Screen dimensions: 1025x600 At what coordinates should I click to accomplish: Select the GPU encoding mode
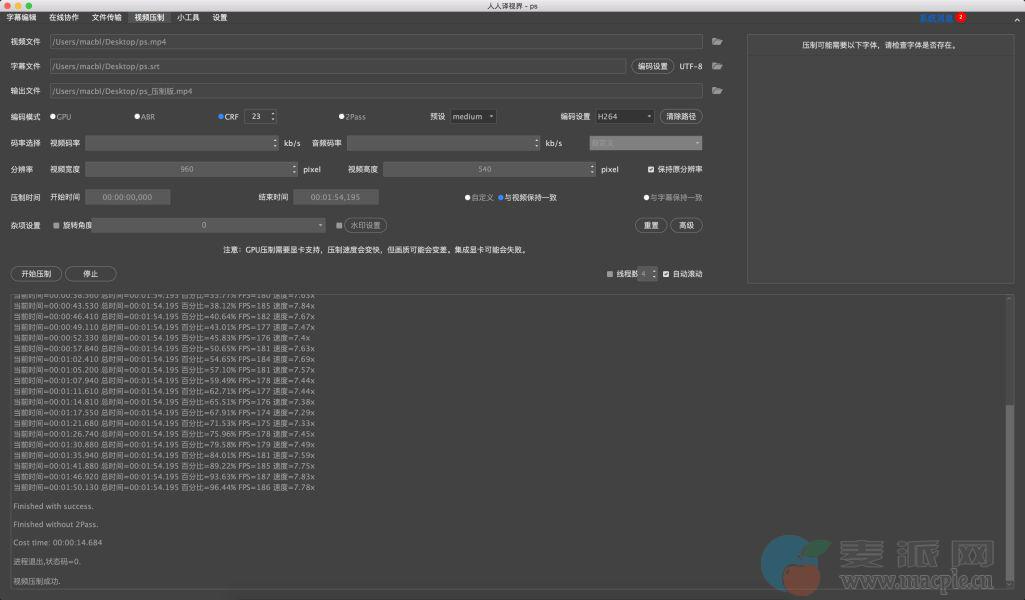53,117
